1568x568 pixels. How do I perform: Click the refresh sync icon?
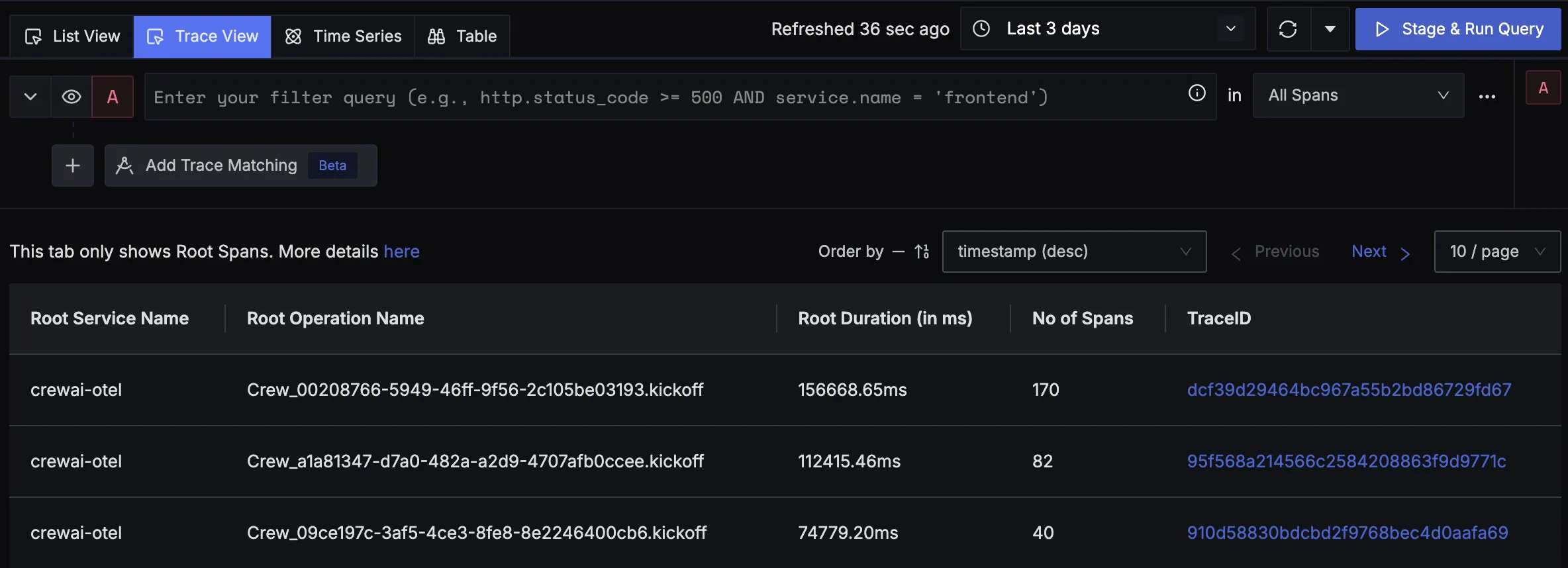coord(1288,29)
